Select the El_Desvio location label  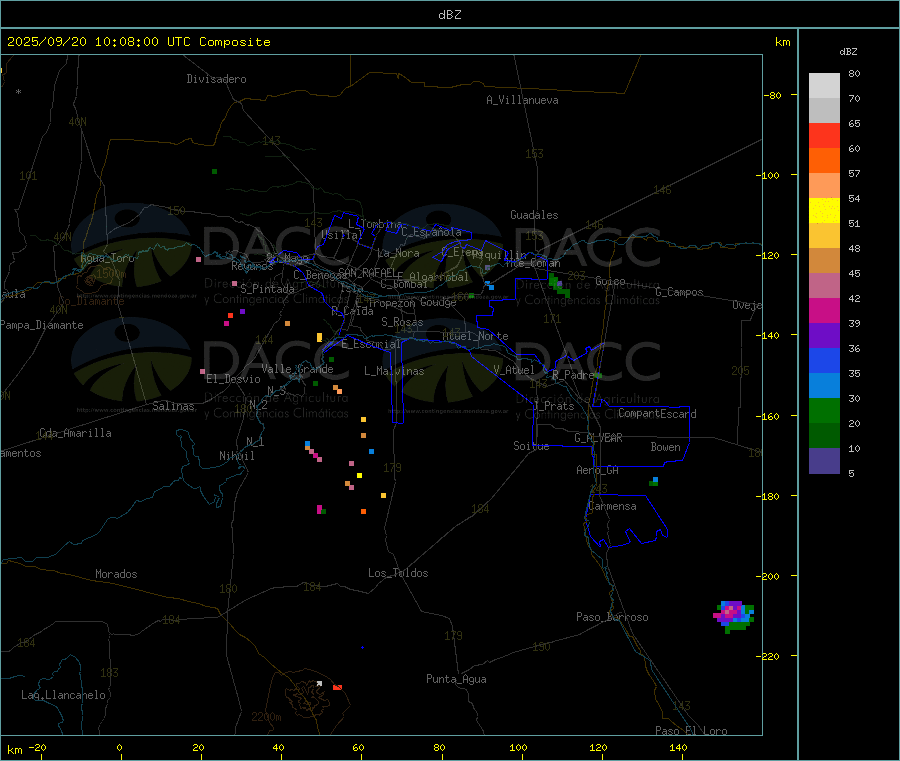pyautogui.click(x=233, y=379)
